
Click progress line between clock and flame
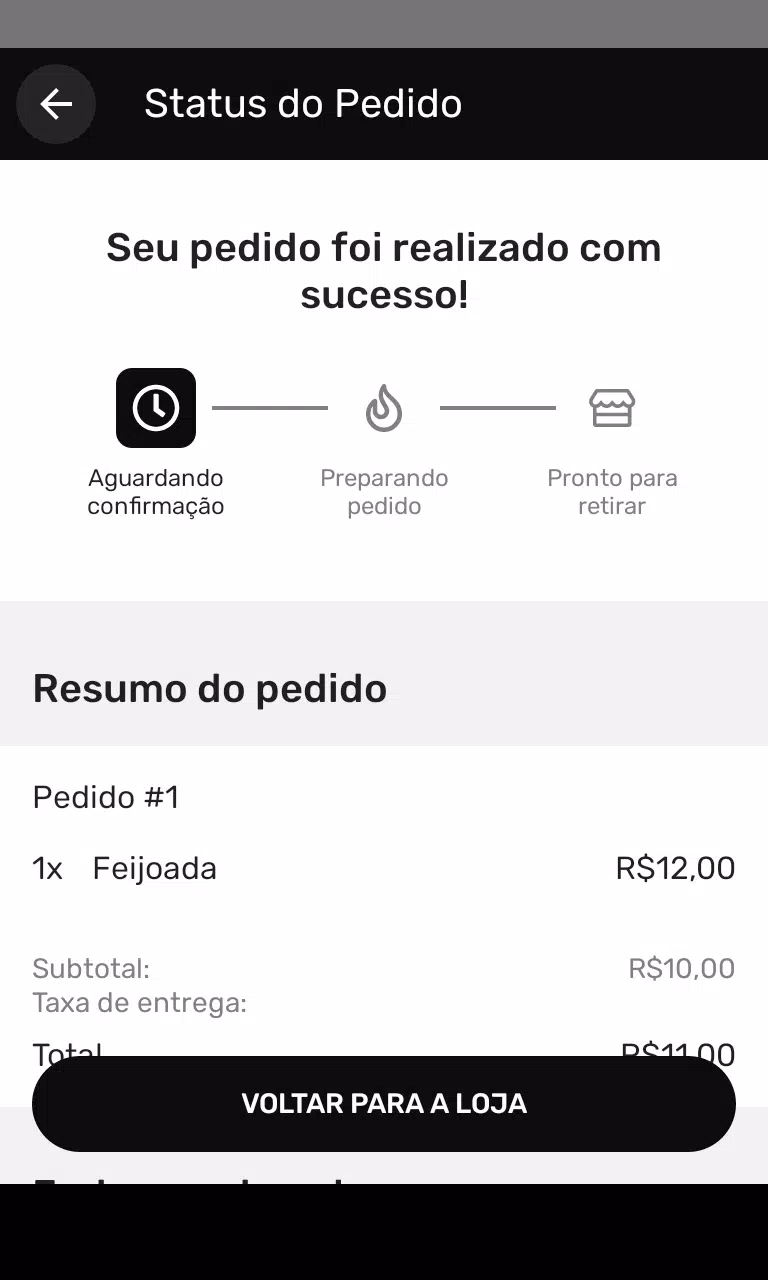point(270,408)
